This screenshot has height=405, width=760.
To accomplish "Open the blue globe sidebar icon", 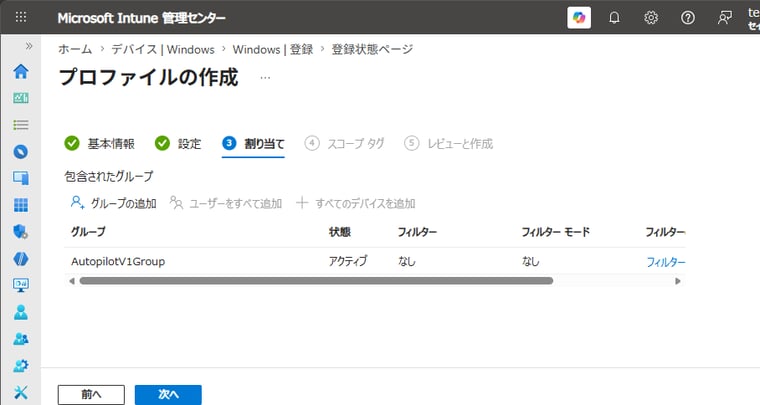I will pos(21,259).
